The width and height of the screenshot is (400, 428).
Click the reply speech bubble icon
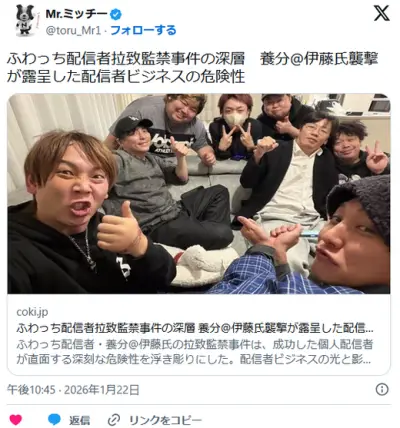click(x=54, y=419)
